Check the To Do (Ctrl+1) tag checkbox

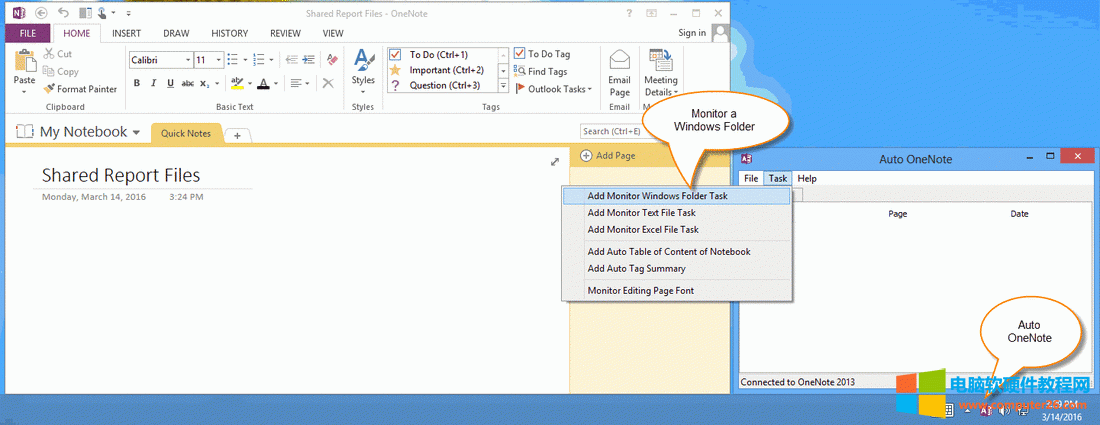click(x=395, y=54)
